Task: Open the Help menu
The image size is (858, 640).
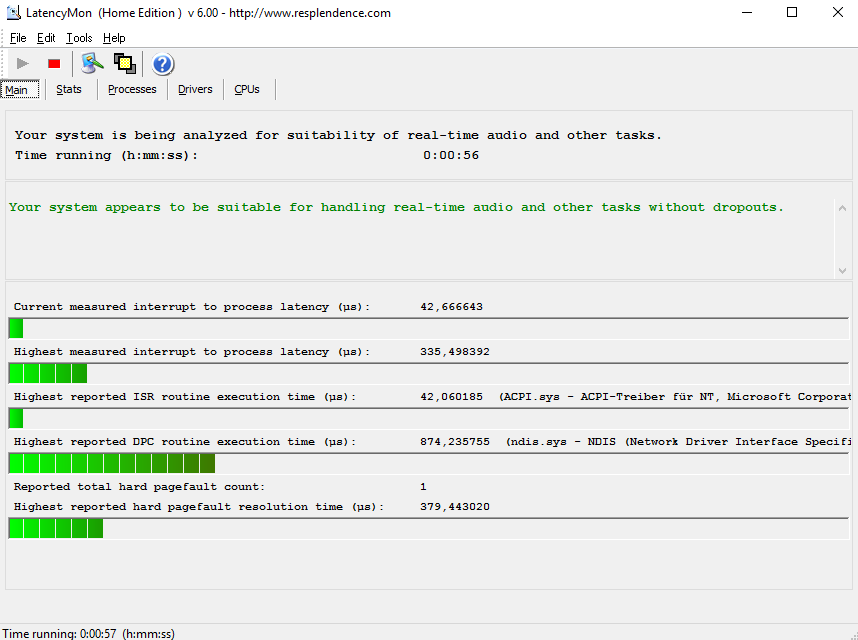Action: pos(114,38)
